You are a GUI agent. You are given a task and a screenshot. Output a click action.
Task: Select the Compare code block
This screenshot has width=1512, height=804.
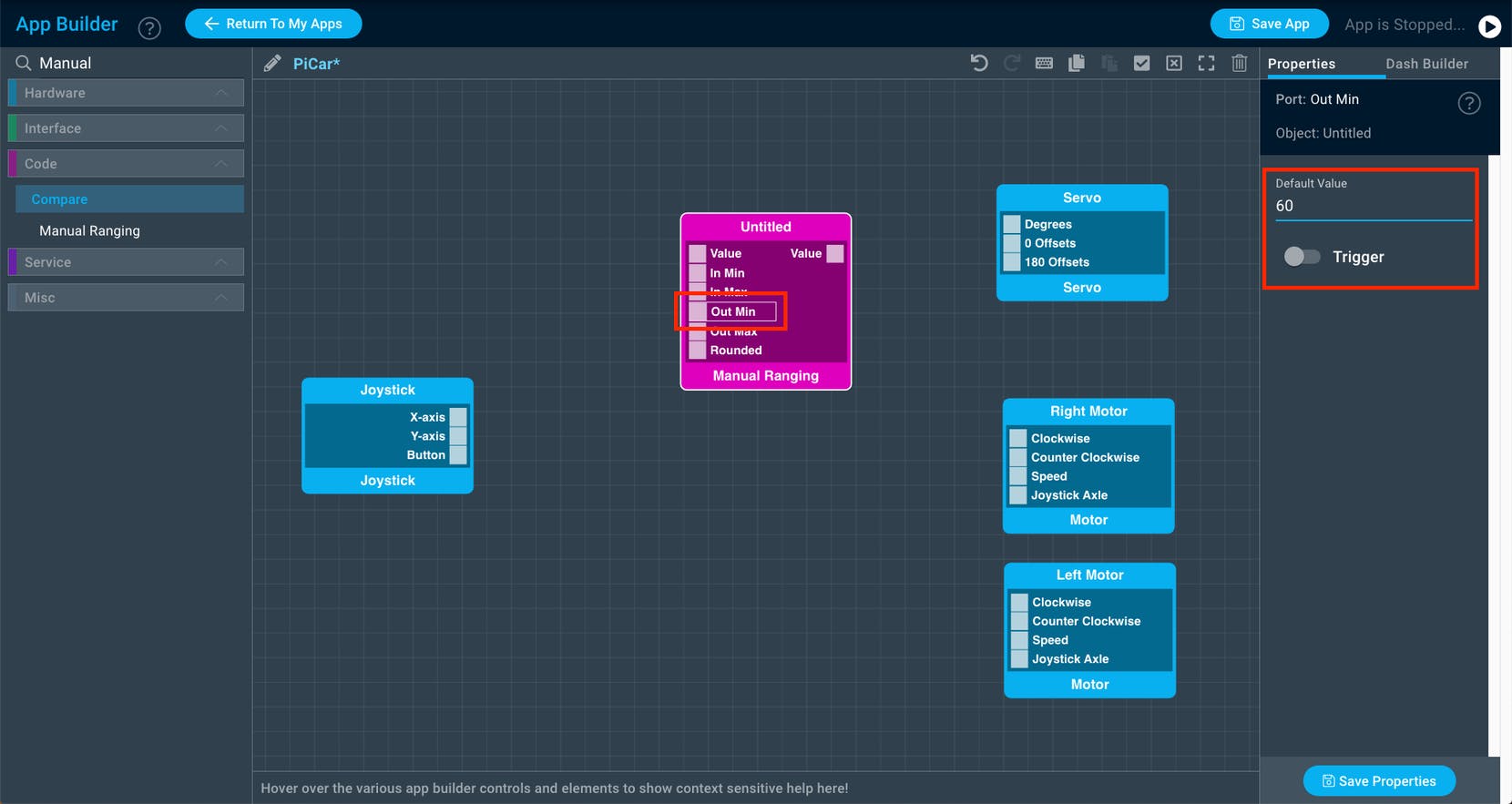(129, 199)
